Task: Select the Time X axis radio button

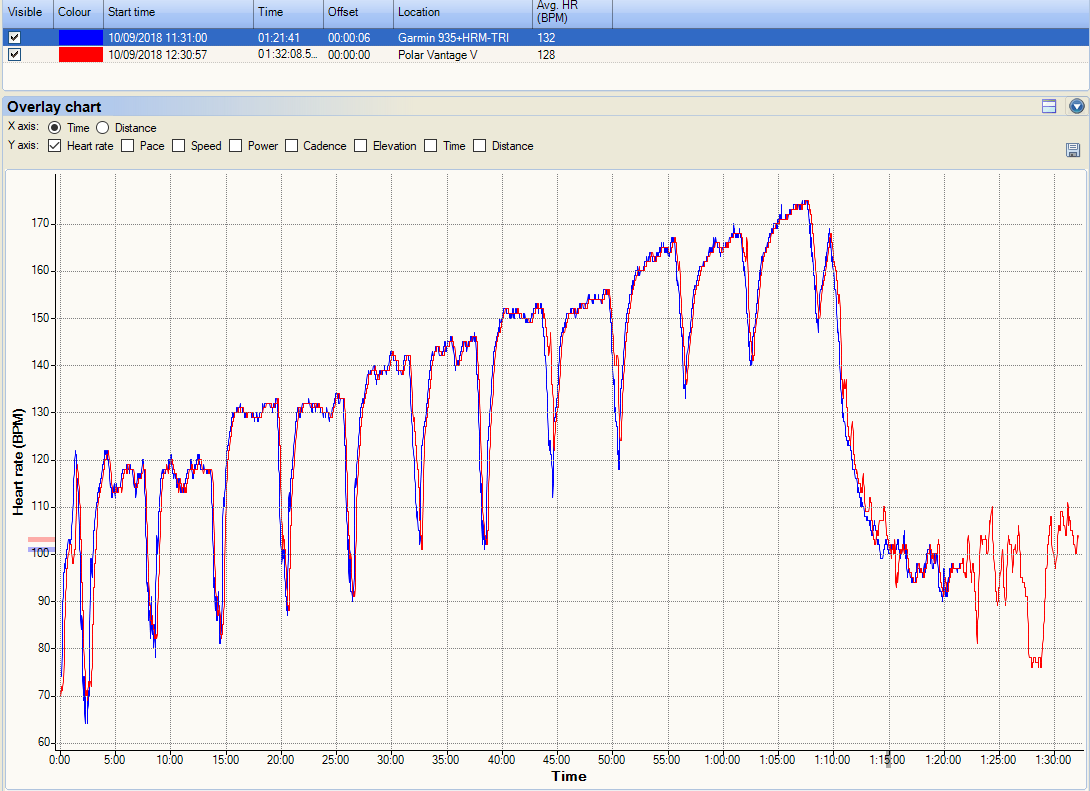Action: click(x=55, y=128)
